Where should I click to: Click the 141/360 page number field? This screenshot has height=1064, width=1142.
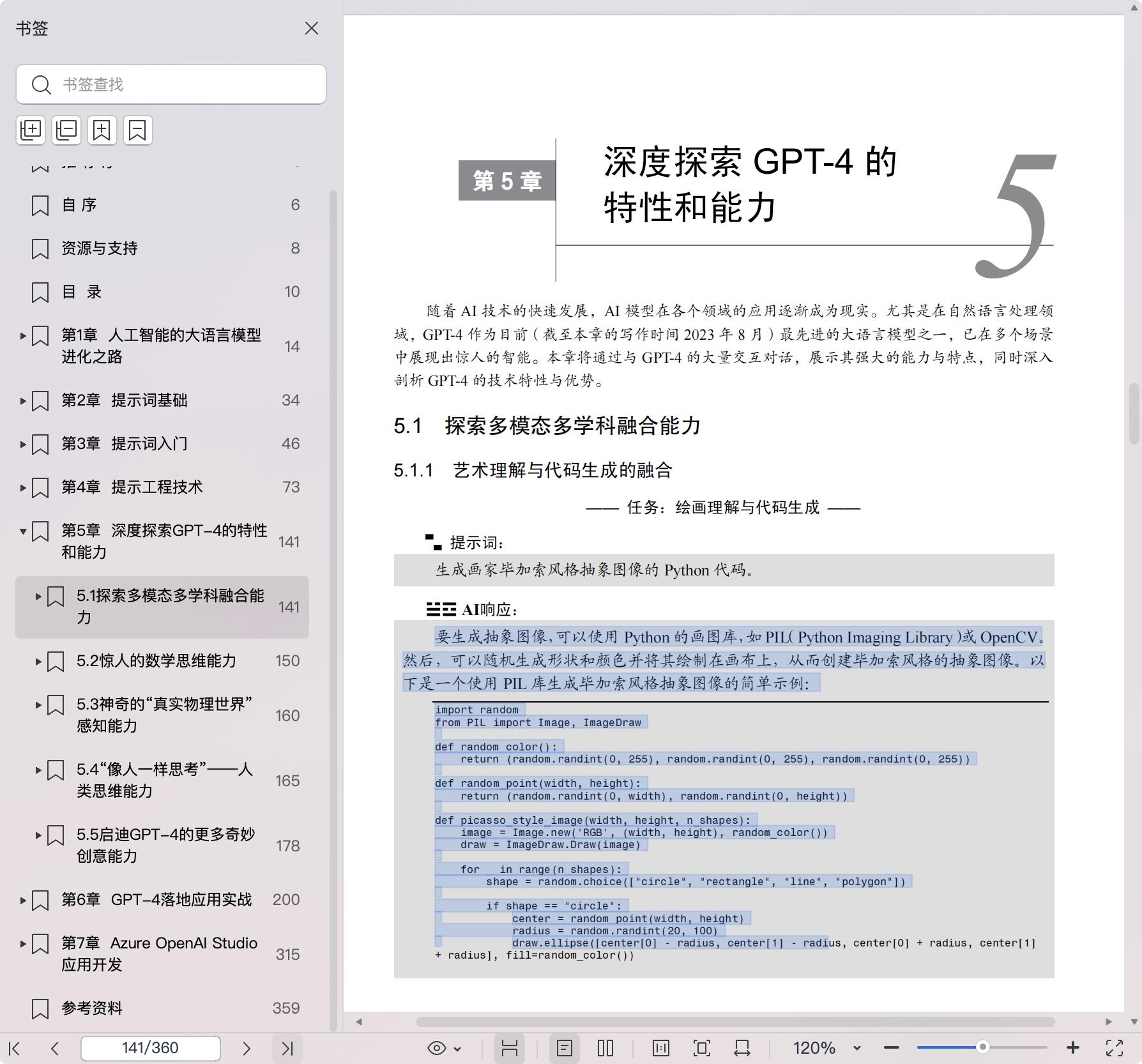[151, 1048]
